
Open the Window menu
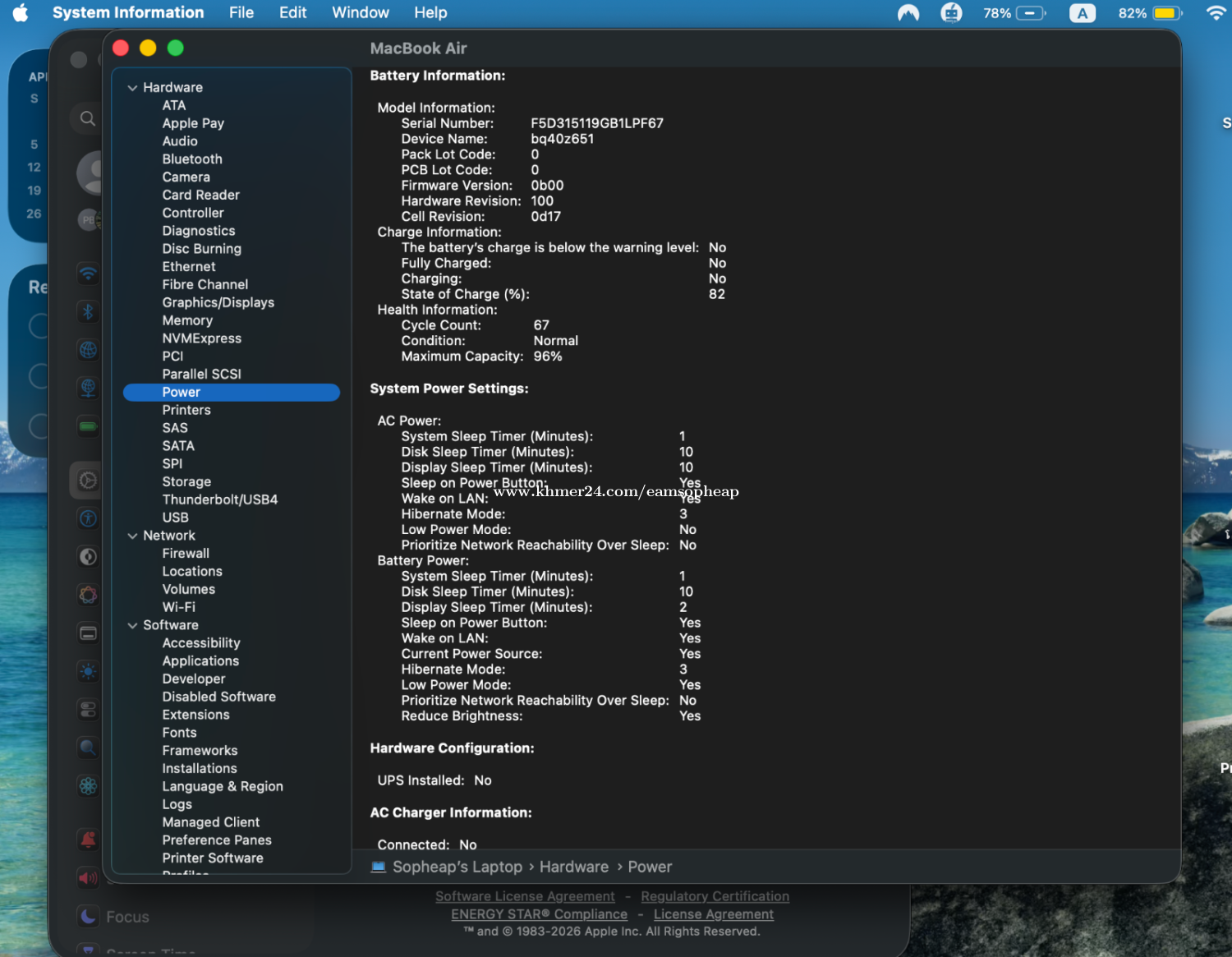point(361,12)
